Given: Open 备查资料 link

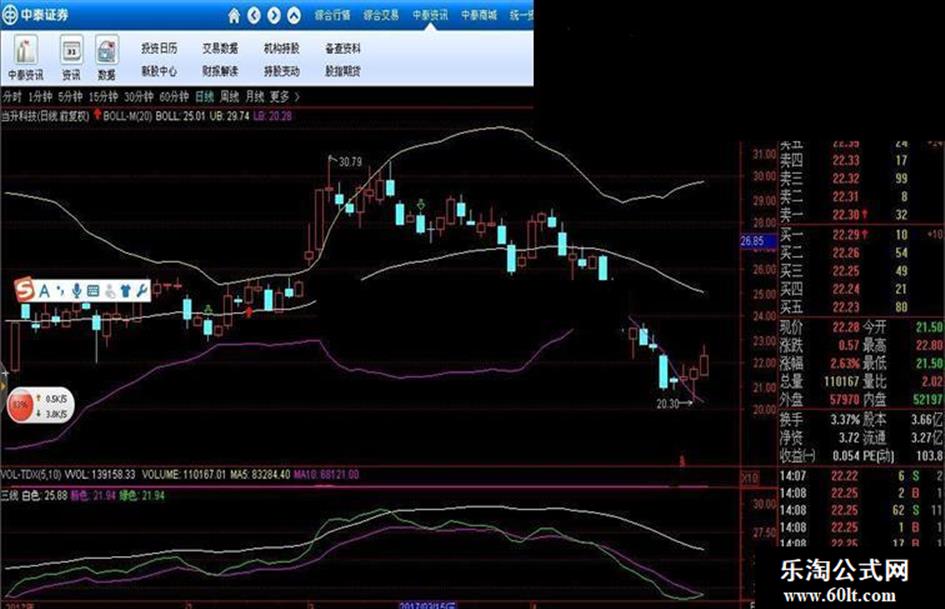Looking at the screenshot, I should tap(342, 48).
